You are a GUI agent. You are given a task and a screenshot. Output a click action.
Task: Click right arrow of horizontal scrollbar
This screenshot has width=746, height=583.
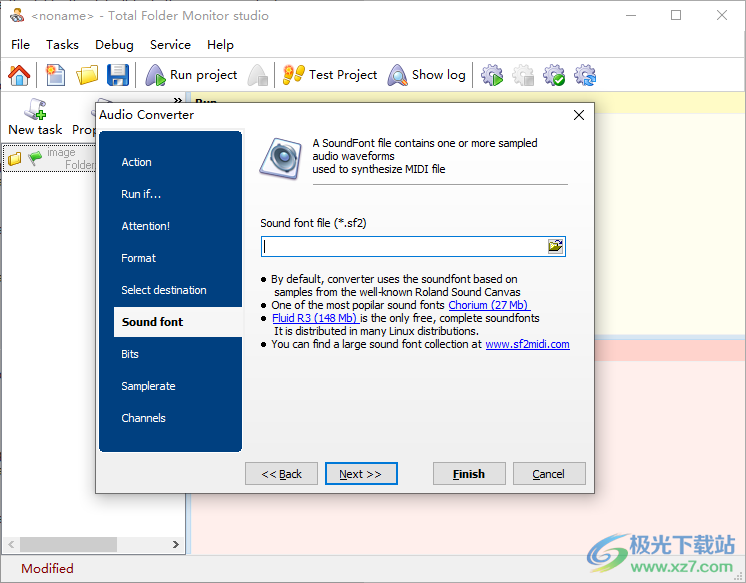[176, 544]
